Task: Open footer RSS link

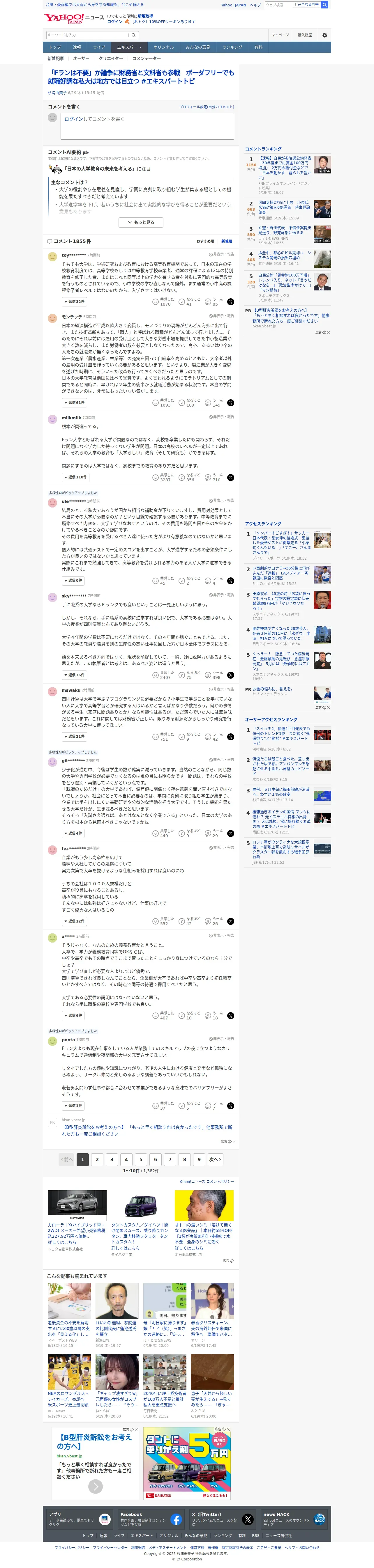Action: (255, 1535)
